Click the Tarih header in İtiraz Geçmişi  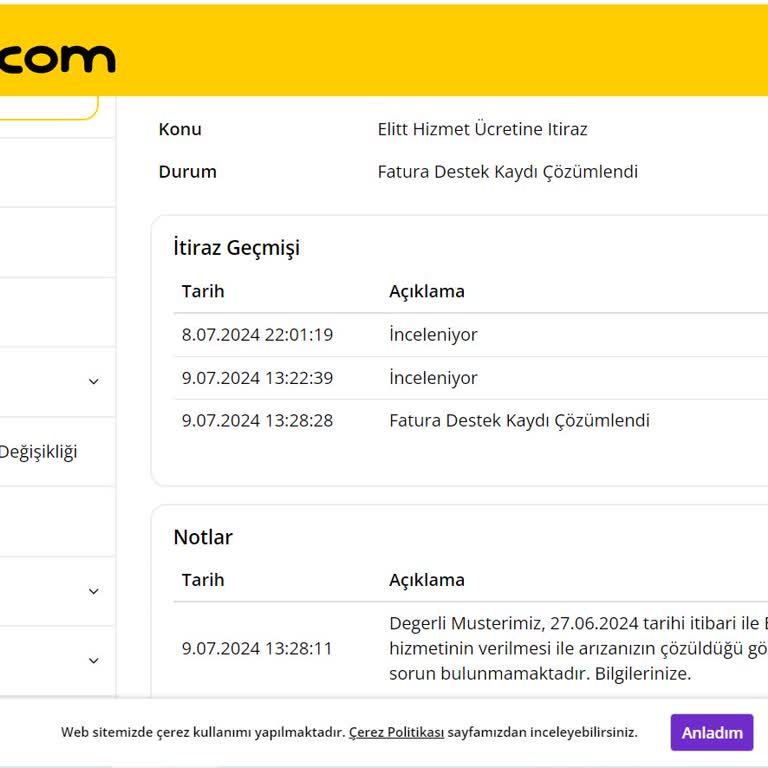pos(203,291)
